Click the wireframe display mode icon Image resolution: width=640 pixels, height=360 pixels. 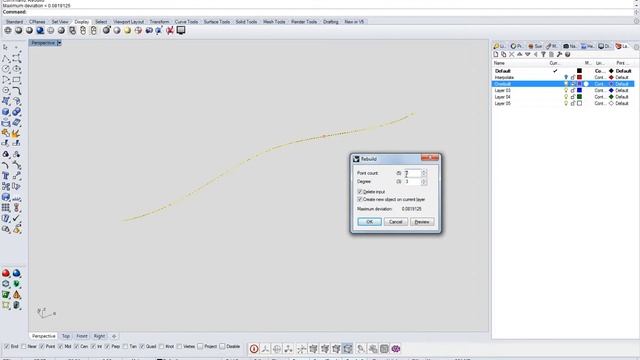click(x=8, y=31)
